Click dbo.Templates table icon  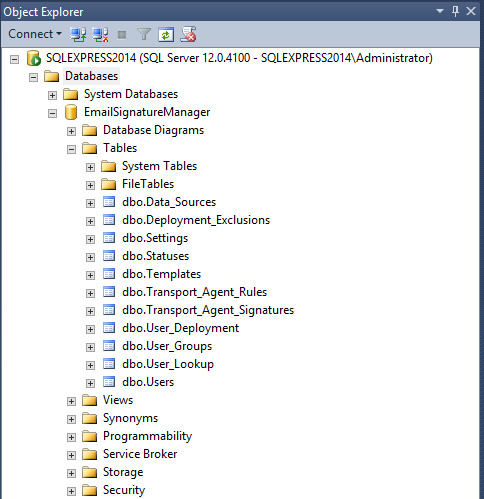click(x=109, y=274)
